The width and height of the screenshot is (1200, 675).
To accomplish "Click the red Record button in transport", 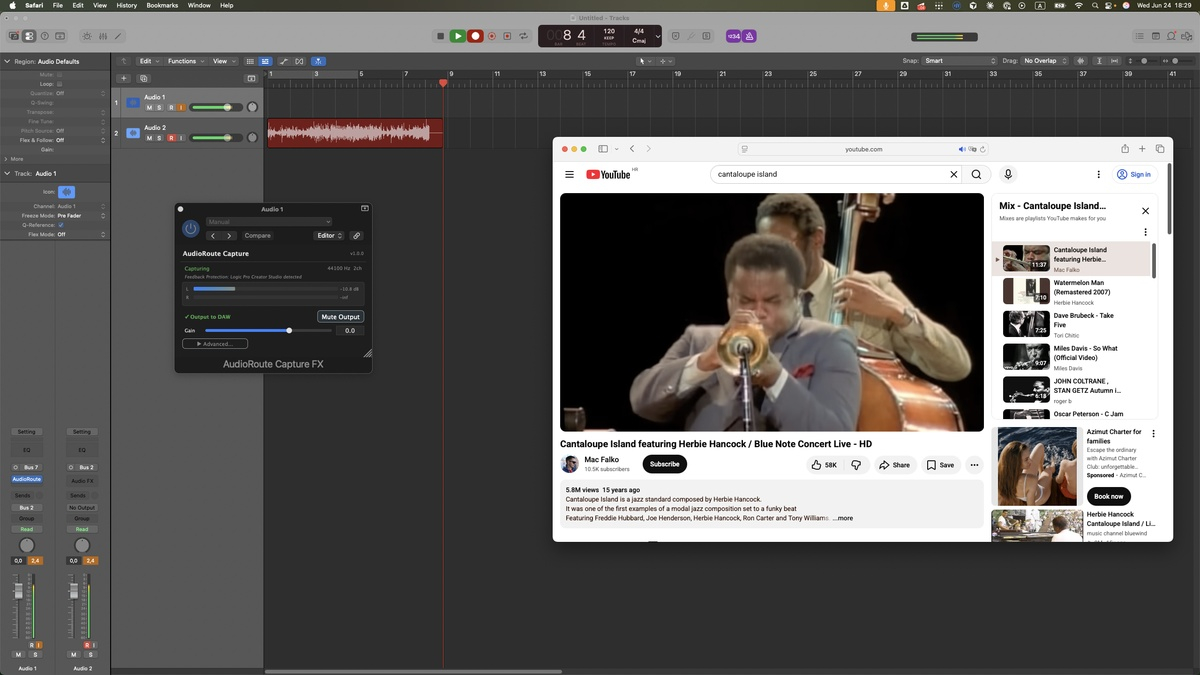I will (x=476, y=36).
